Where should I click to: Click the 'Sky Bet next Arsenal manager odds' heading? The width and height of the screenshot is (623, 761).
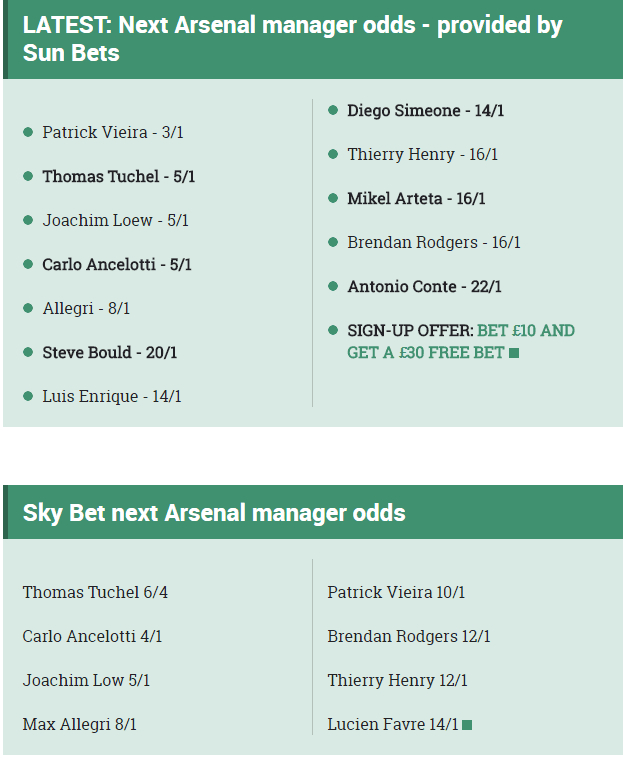tap(214, 513)
